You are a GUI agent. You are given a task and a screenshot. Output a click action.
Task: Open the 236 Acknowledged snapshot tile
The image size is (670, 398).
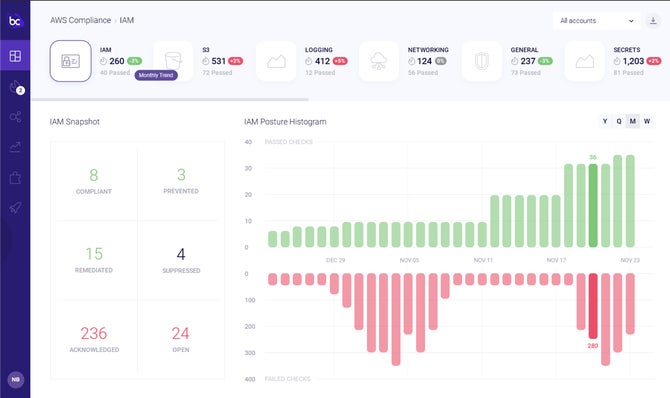point(94,339)
